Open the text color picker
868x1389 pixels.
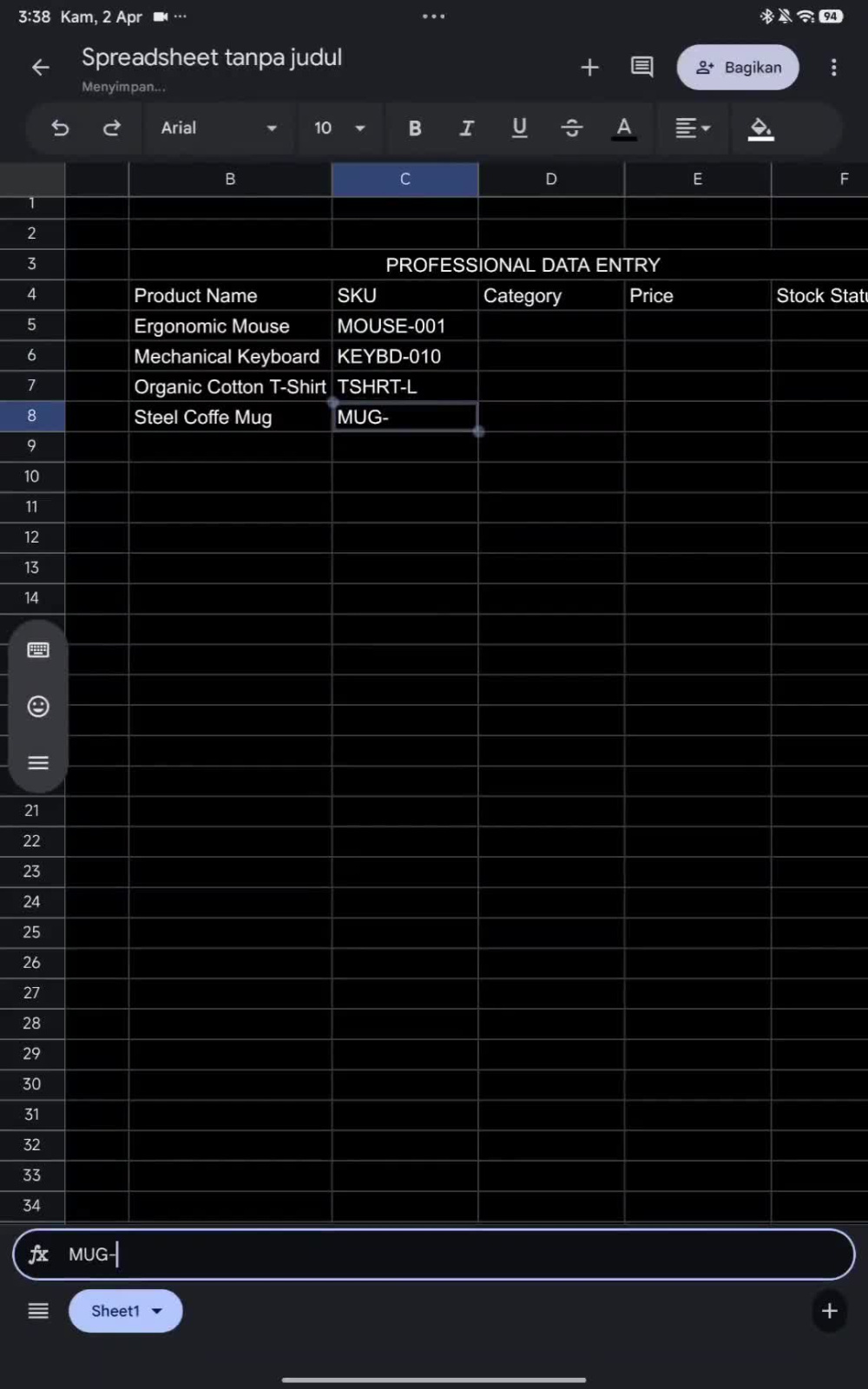click(623, 128)
